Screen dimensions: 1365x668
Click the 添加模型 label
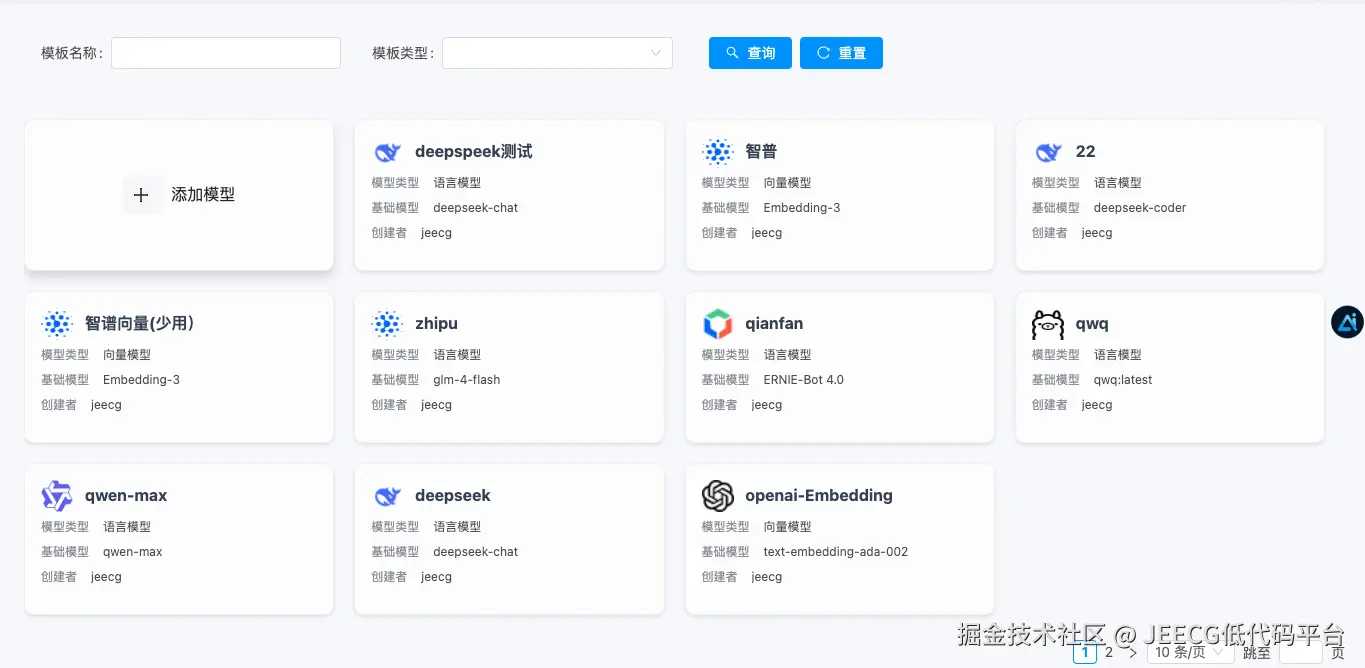tap(203, 195)
